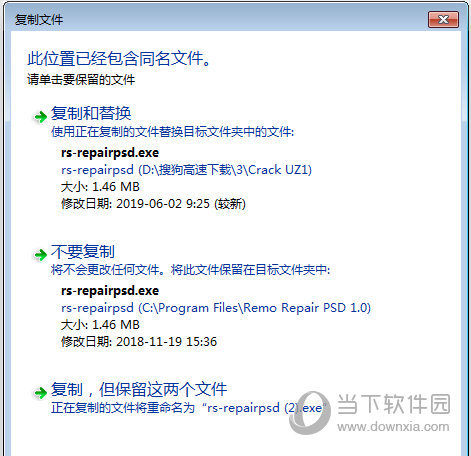This screenshot has height=456, width=471.
Task: Click rename text 正在复制的文件将重命名为 rs-repairpsd (2).exe
Action: coord(189,408)
